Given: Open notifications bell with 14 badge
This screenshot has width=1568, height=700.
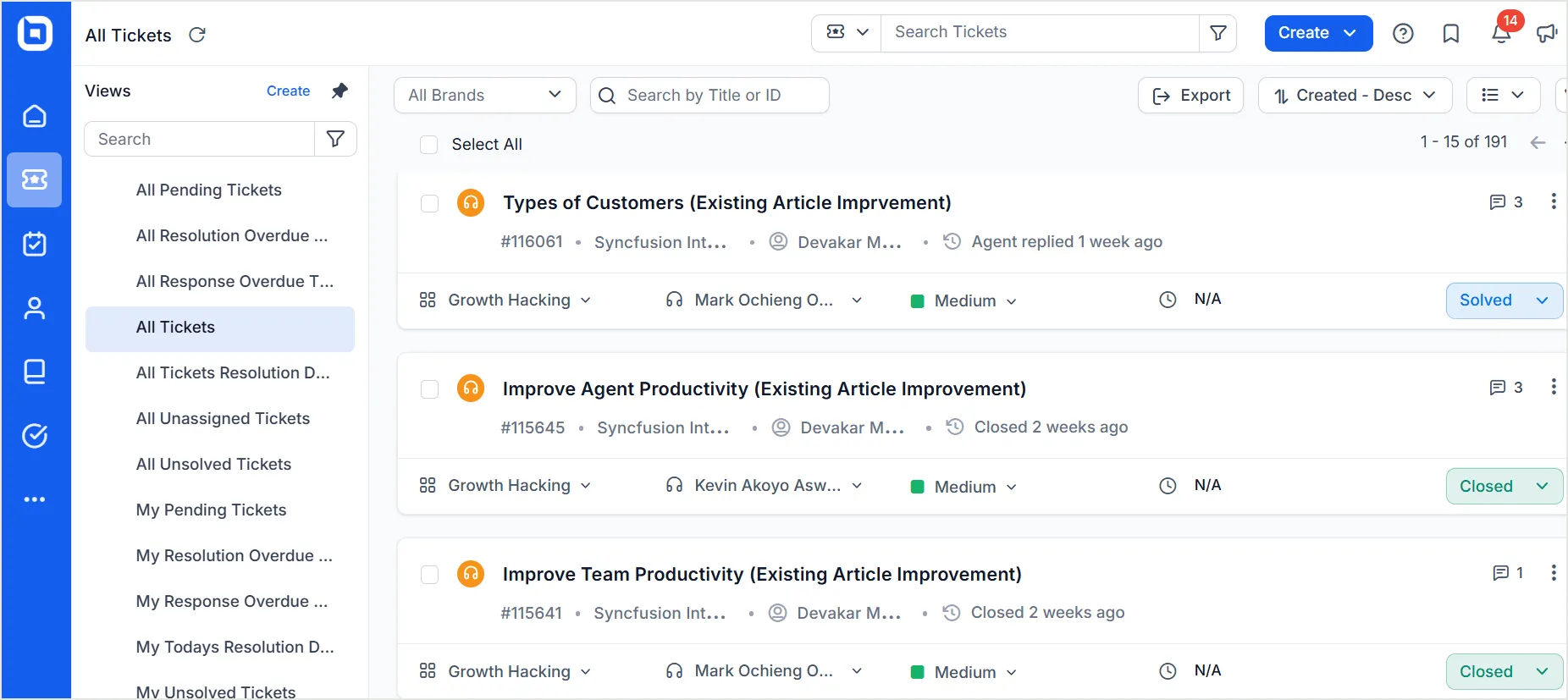Looking at the screenshot, I should [x=1501, y=33].
